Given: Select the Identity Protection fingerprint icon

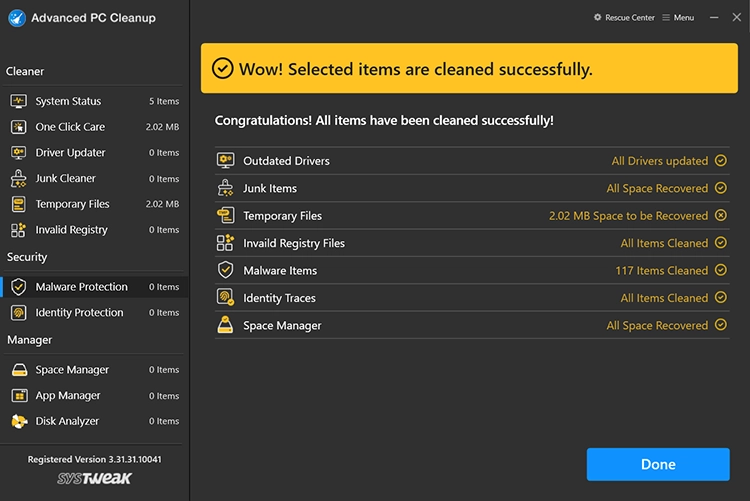Looking at the screenshot, I should tap(18, 313).
